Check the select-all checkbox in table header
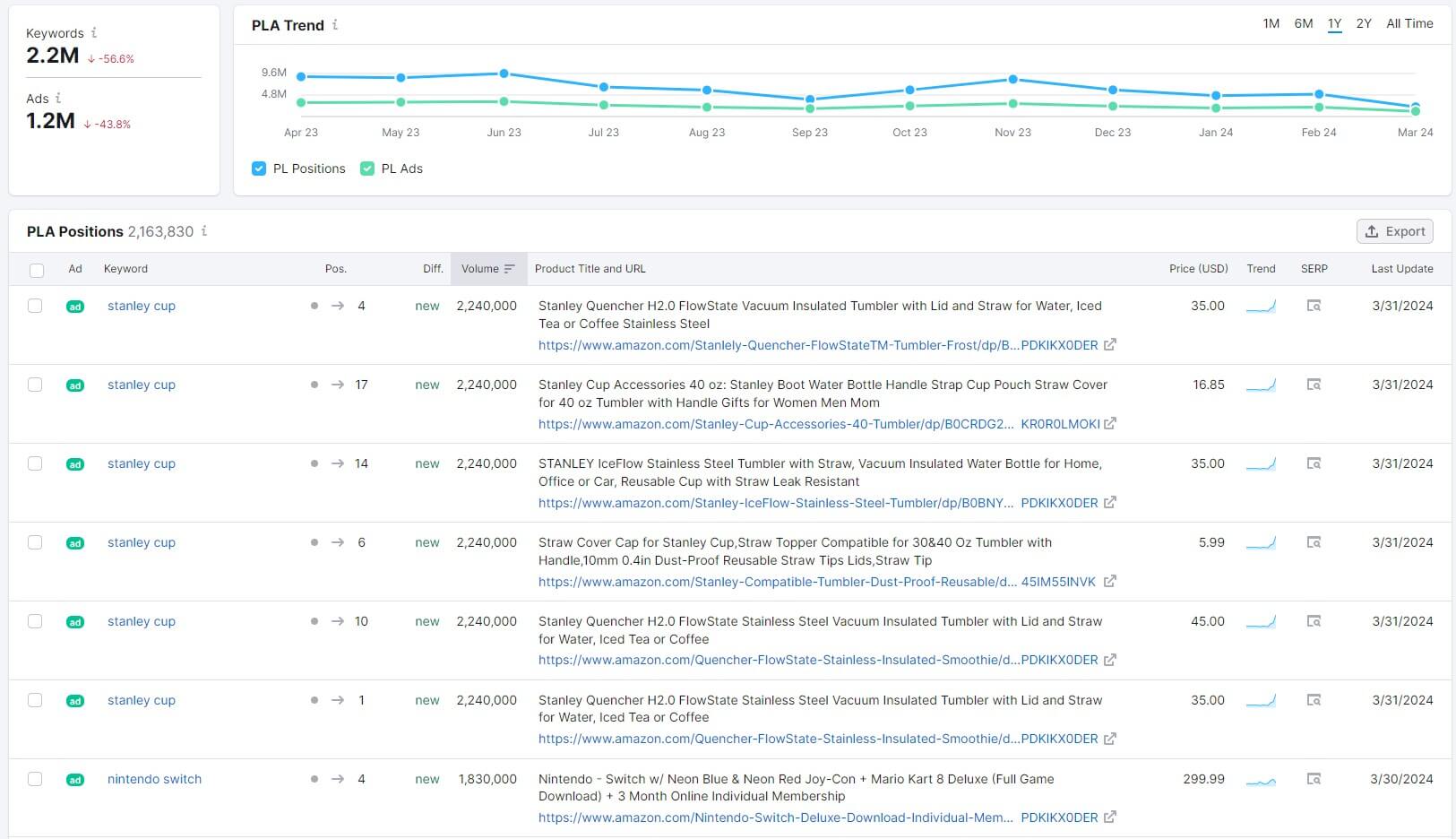Image resolution: width=1456 pixels, height=839 pixels. (37, 270)
